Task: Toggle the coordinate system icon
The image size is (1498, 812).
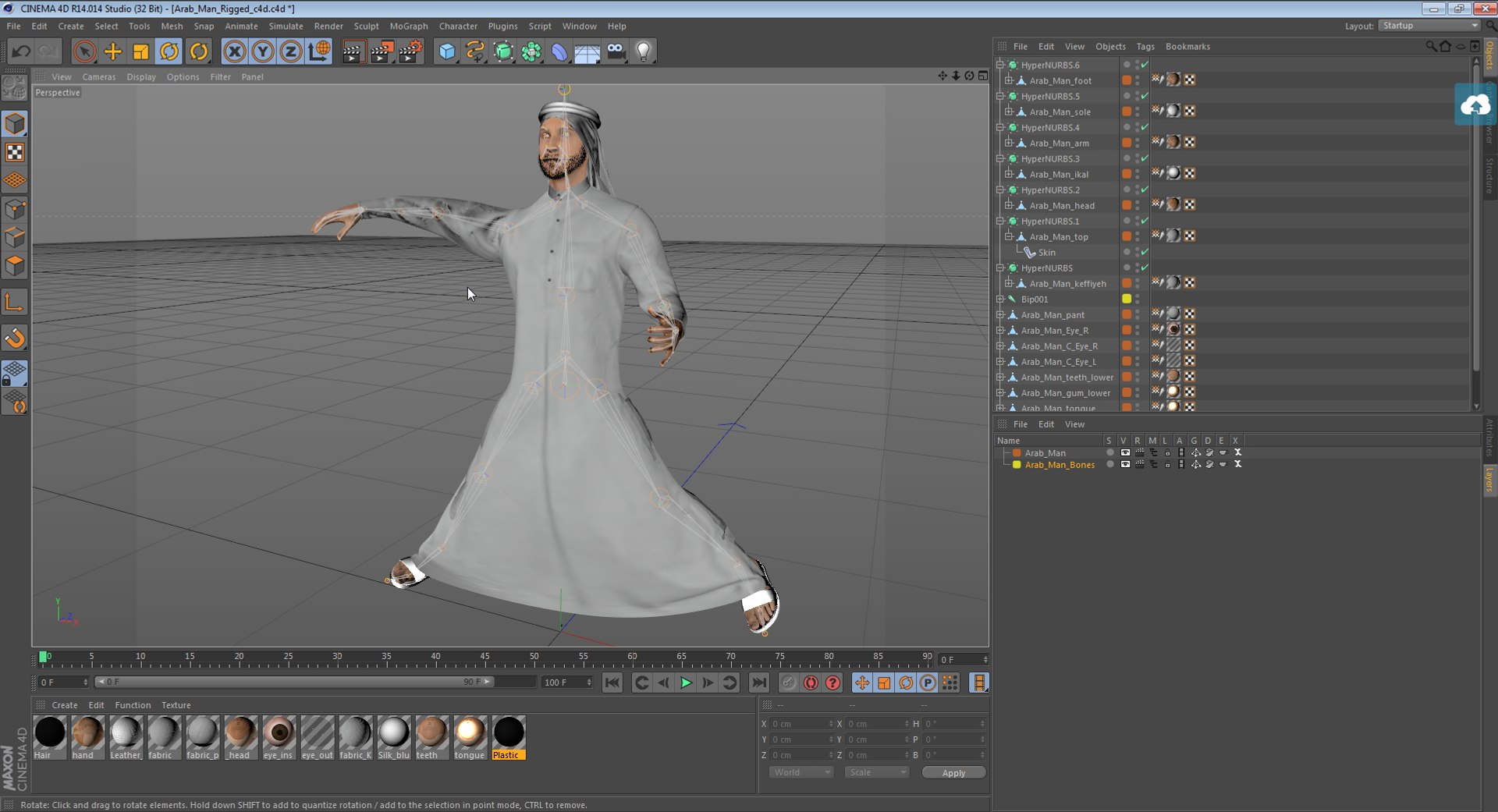Action: (x=319, y=51)
